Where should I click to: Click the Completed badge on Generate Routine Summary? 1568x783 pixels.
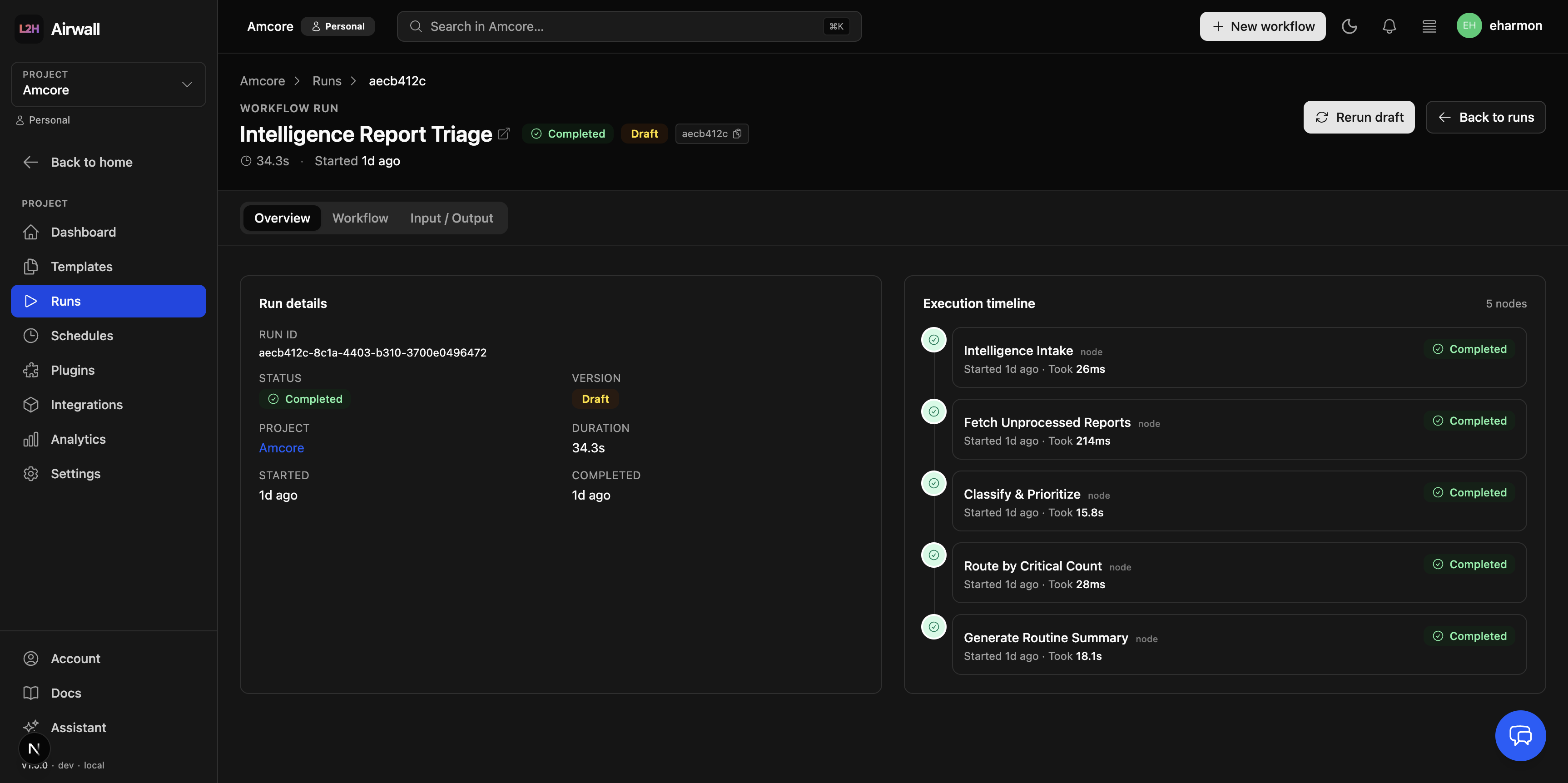tap(1469, 636)
